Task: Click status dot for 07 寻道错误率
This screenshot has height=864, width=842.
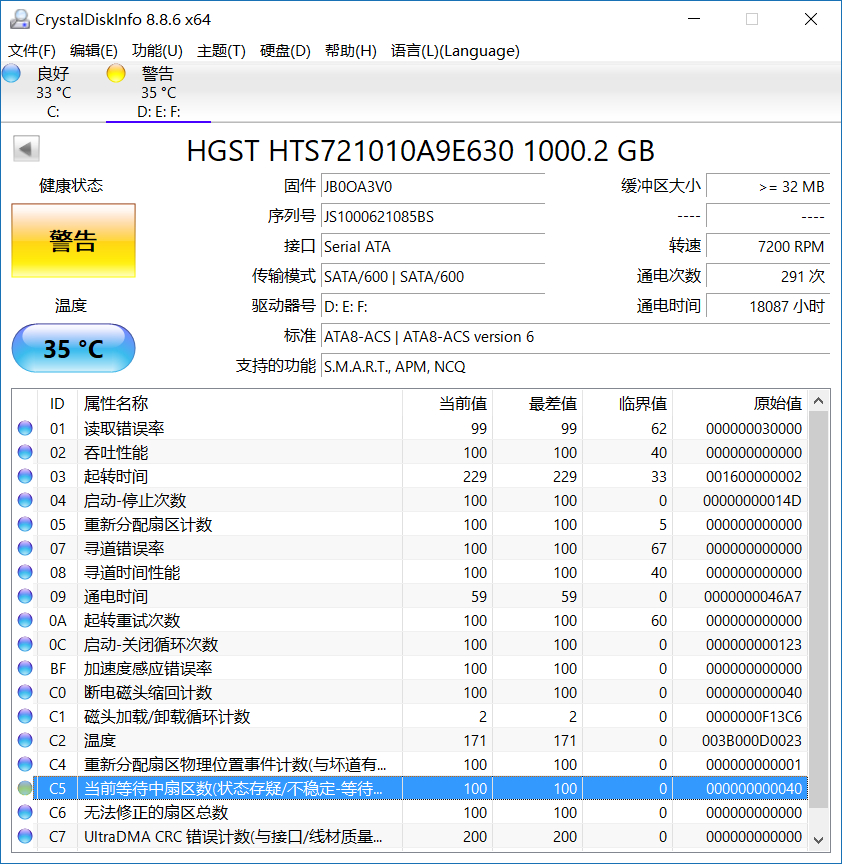Action: coord(25,548)
